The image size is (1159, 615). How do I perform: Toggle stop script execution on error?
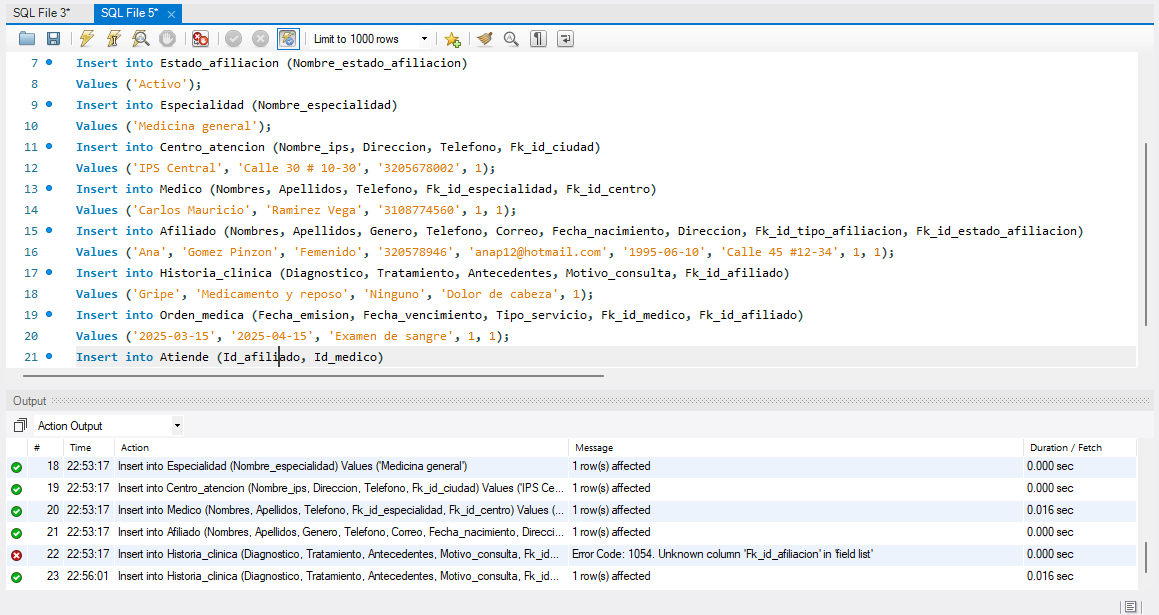click(200, 39)
